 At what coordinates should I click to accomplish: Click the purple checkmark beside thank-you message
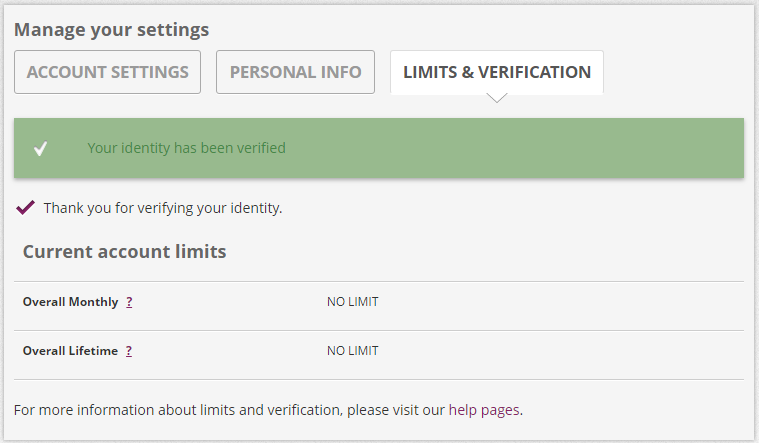click(26, 208)
